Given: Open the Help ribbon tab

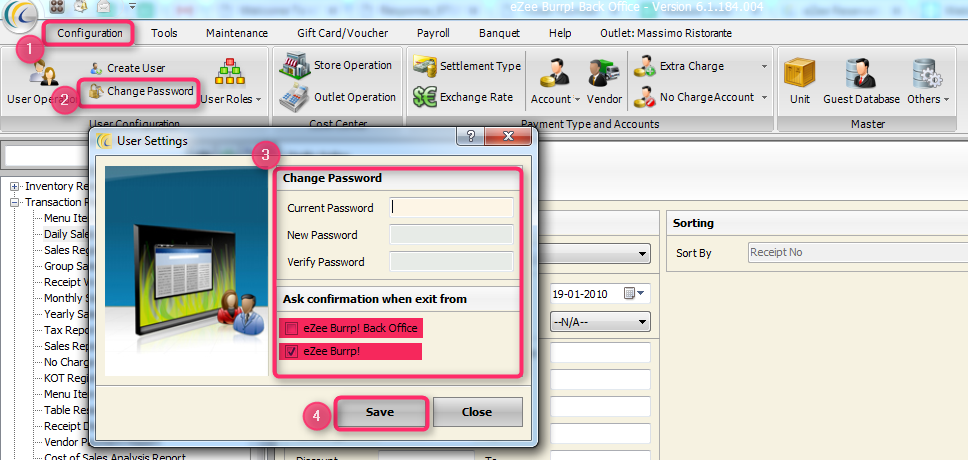Looking at the screenshot, I should coord(560,33).
